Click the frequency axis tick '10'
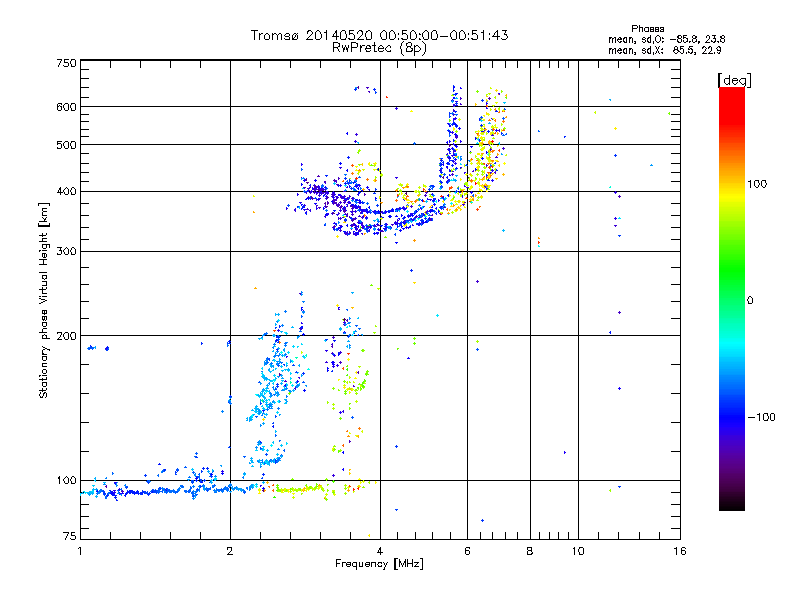Viewport: 800px width, 600px height. coord(578,551)
